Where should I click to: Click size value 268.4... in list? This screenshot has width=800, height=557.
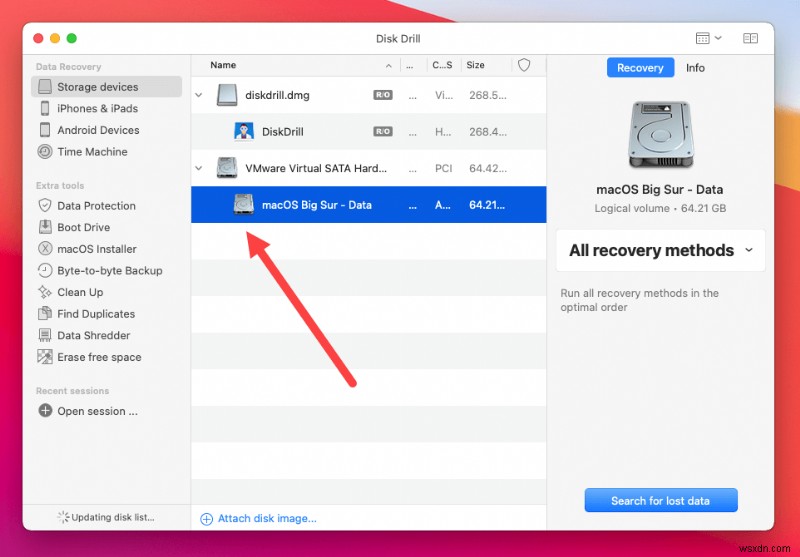[488, 132]
